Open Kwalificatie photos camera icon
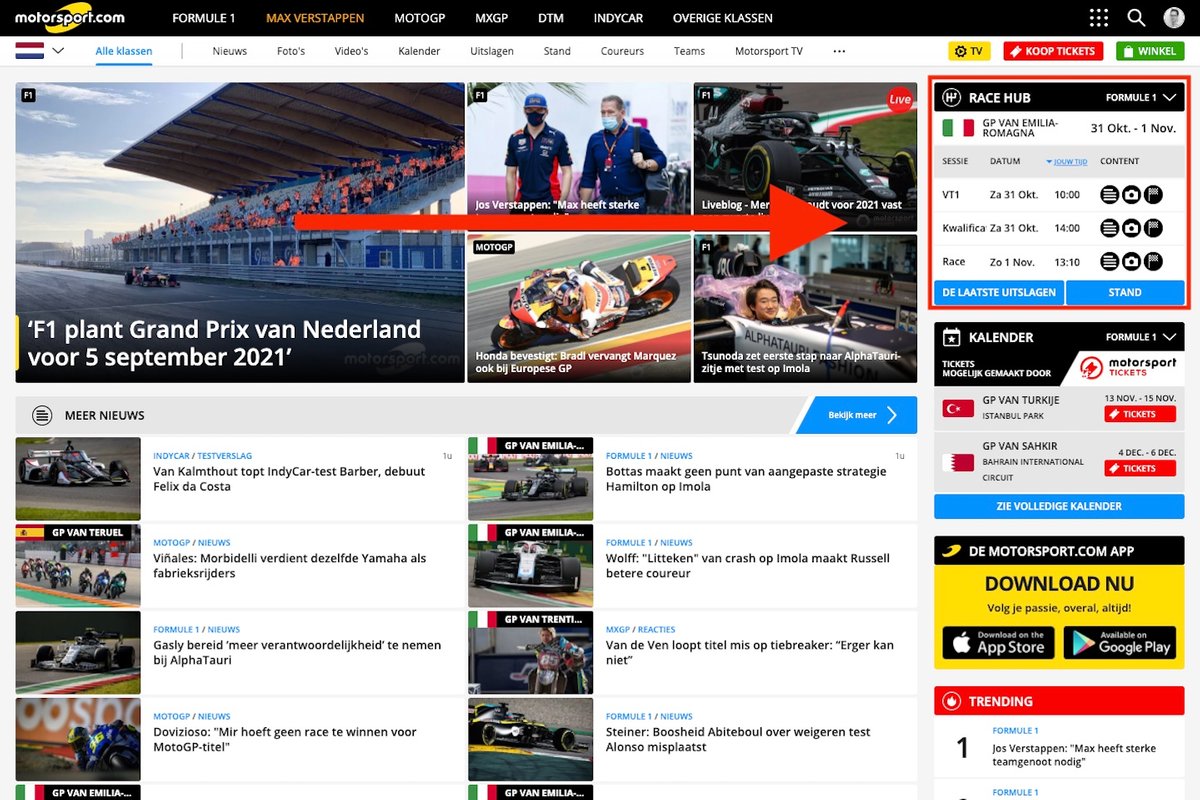Viewport: 1200px width, 800px height. (1131, 228)
